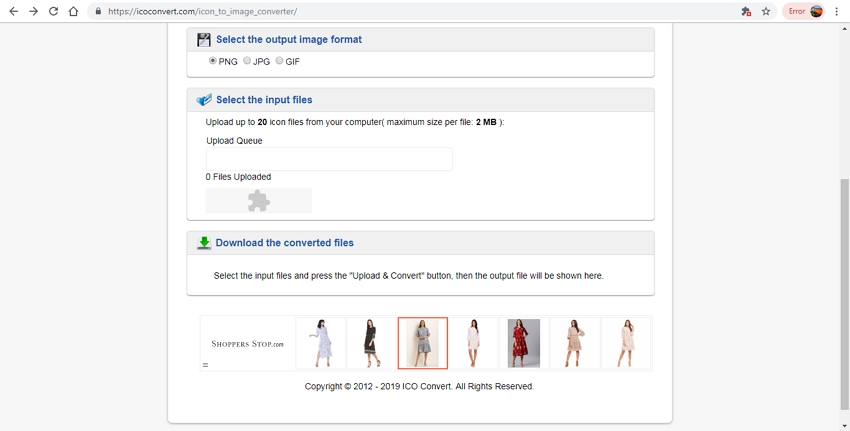This screenshot has height=431, width=850.
Task: Click the browser forward arrow
Action: (33, 11)
